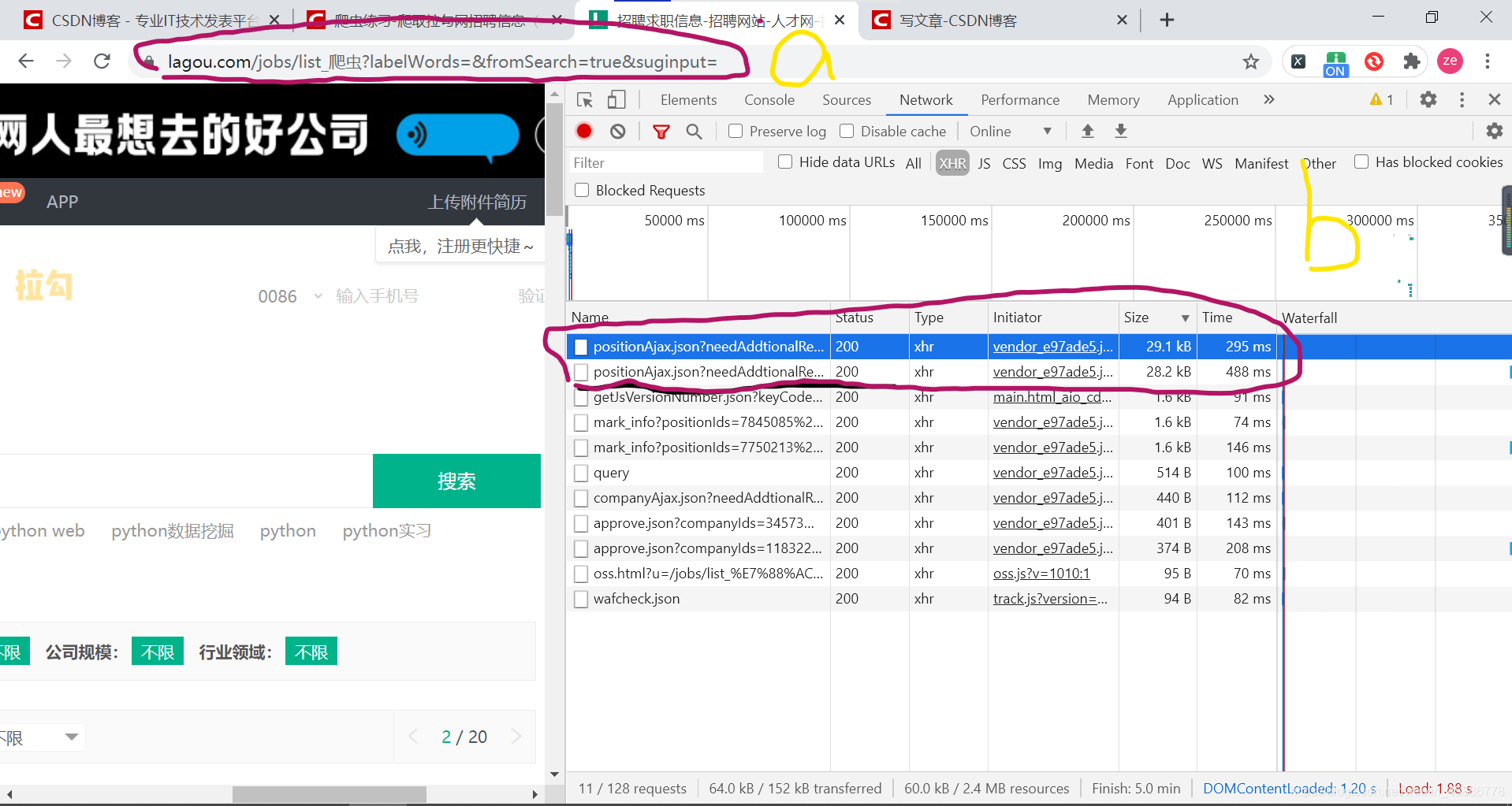This screenshot has width=1512, height=806.
Task: Click the red blocker extension icon
Action: (x=1374, y=61)
